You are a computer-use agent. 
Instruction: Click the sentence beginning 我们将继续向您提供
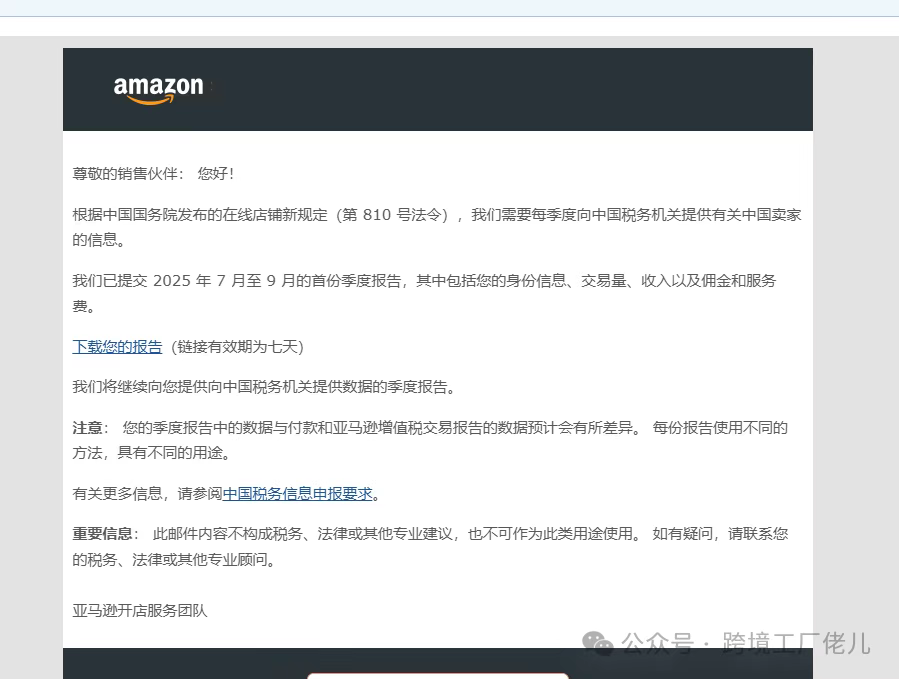(270, 387)
